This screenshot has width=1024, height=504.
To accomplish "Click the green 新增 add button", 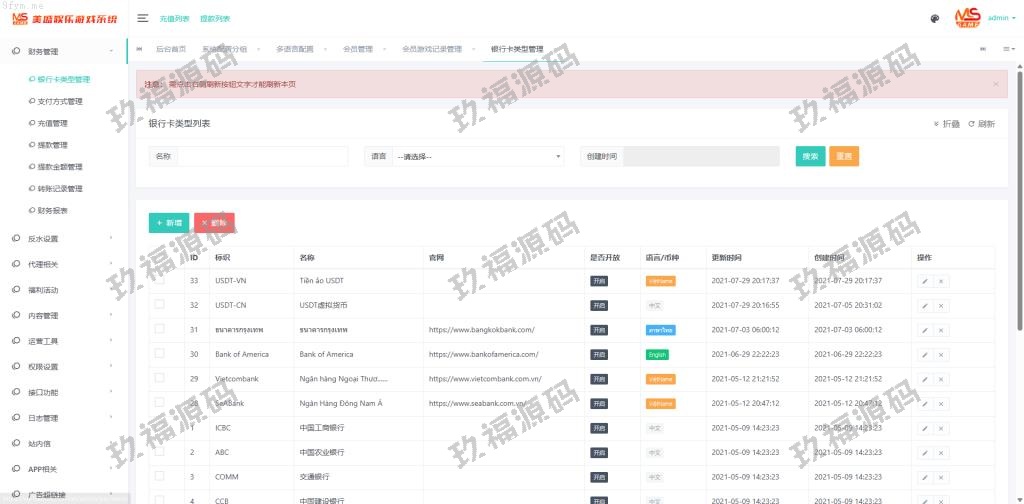I will click(x=169, y=223).
